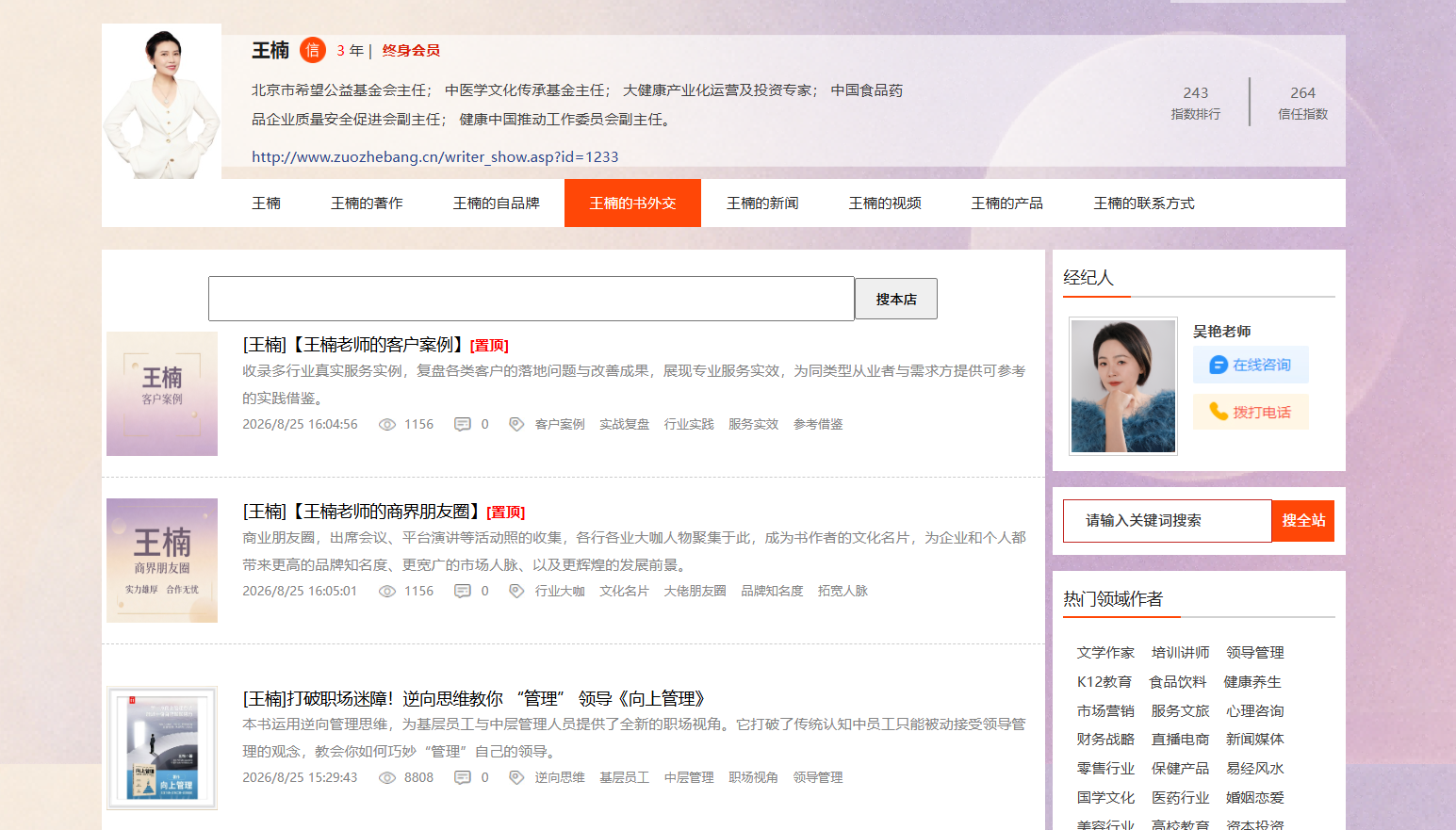Open 向上管理 book cover thumbnail
Image resolution: width=1456 pixels, height=830 pixels.
click(x=162, y=748)
